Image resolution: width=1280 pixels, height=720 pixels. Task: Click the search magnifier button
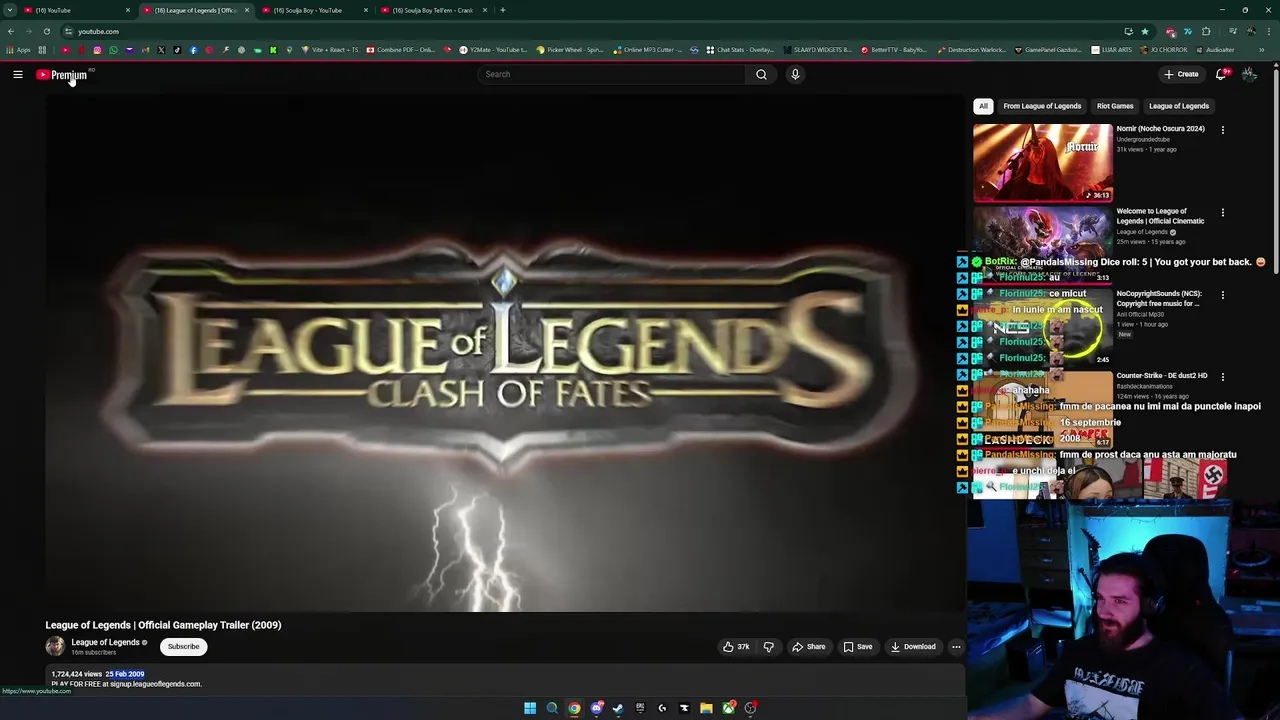pos(761,74)
